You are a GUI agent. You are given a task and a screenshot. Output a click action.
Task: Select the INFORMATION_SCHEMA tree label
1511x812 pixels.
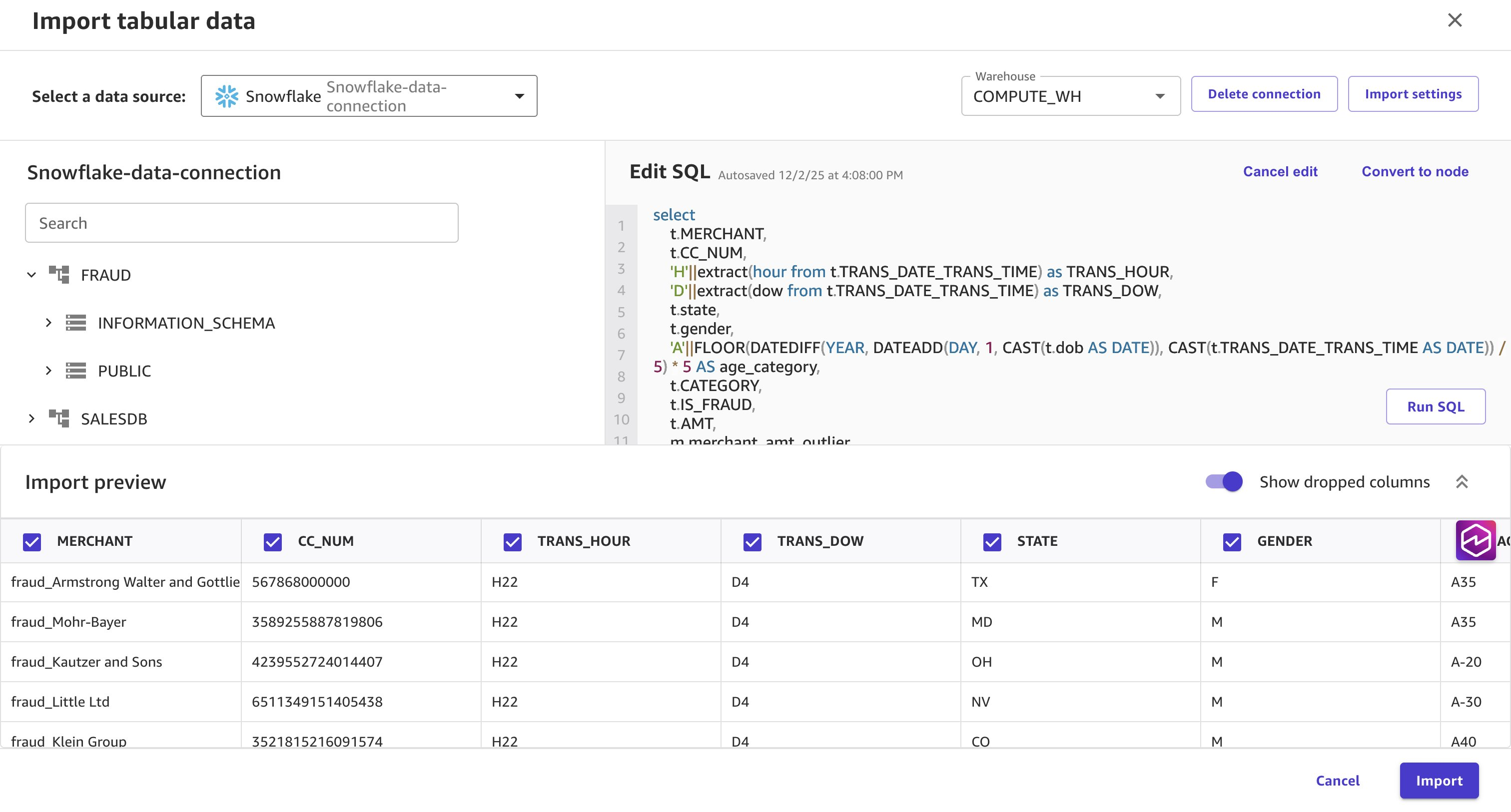186,323
